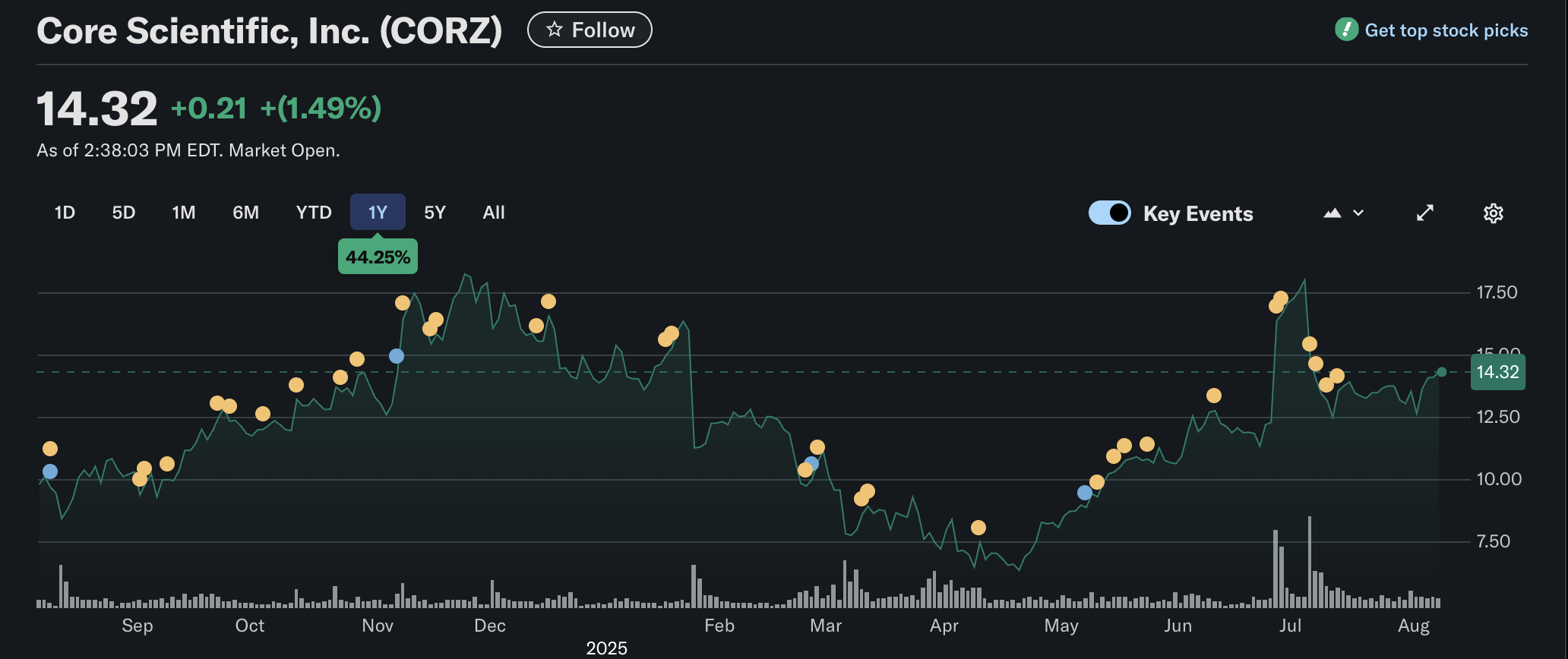1568x659 pixels.
Task: Switch to the 1M range
Action: (x=184, y=213)
